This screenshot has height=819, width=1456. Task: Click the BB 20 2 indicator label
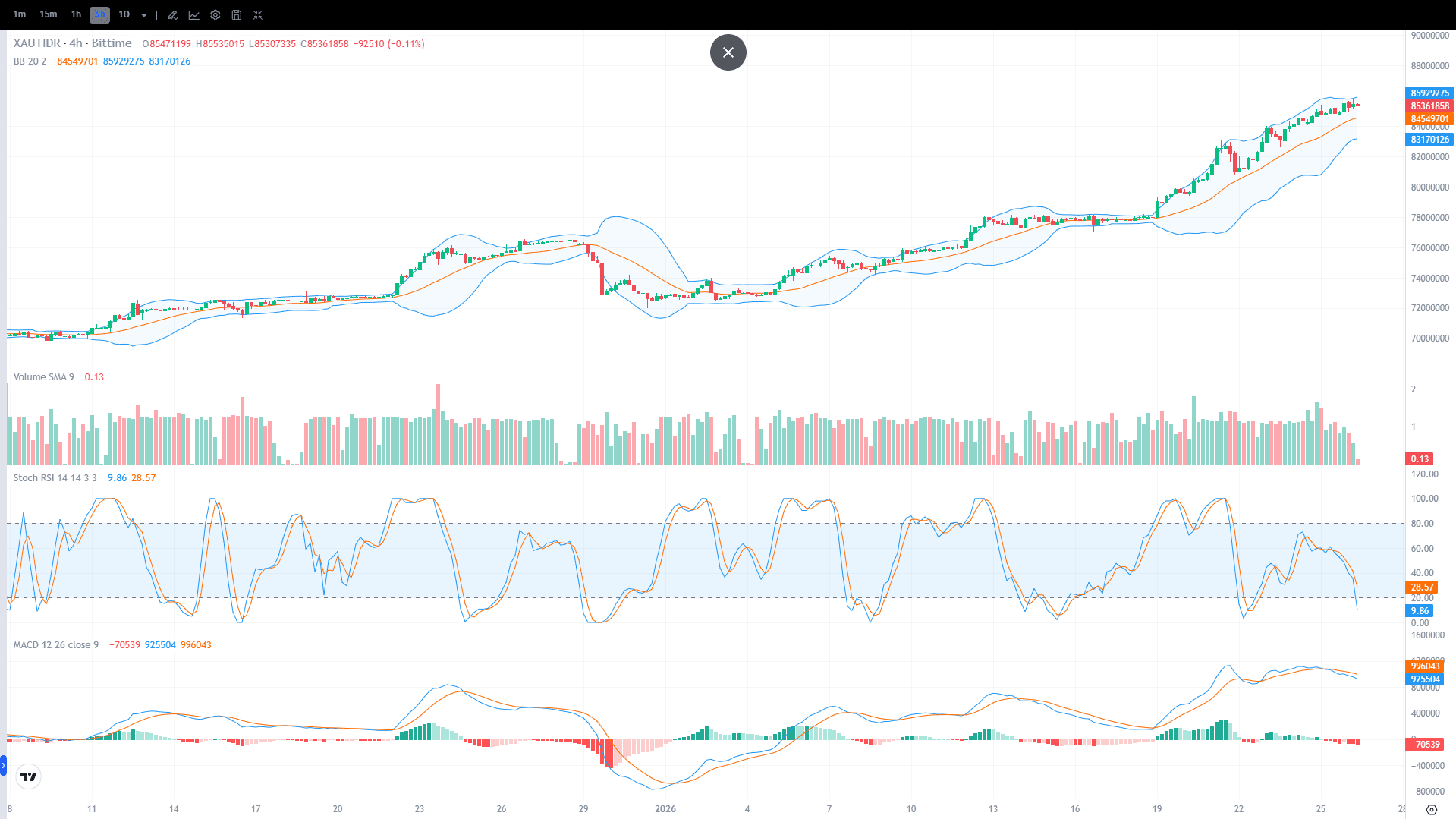(30, 61)
